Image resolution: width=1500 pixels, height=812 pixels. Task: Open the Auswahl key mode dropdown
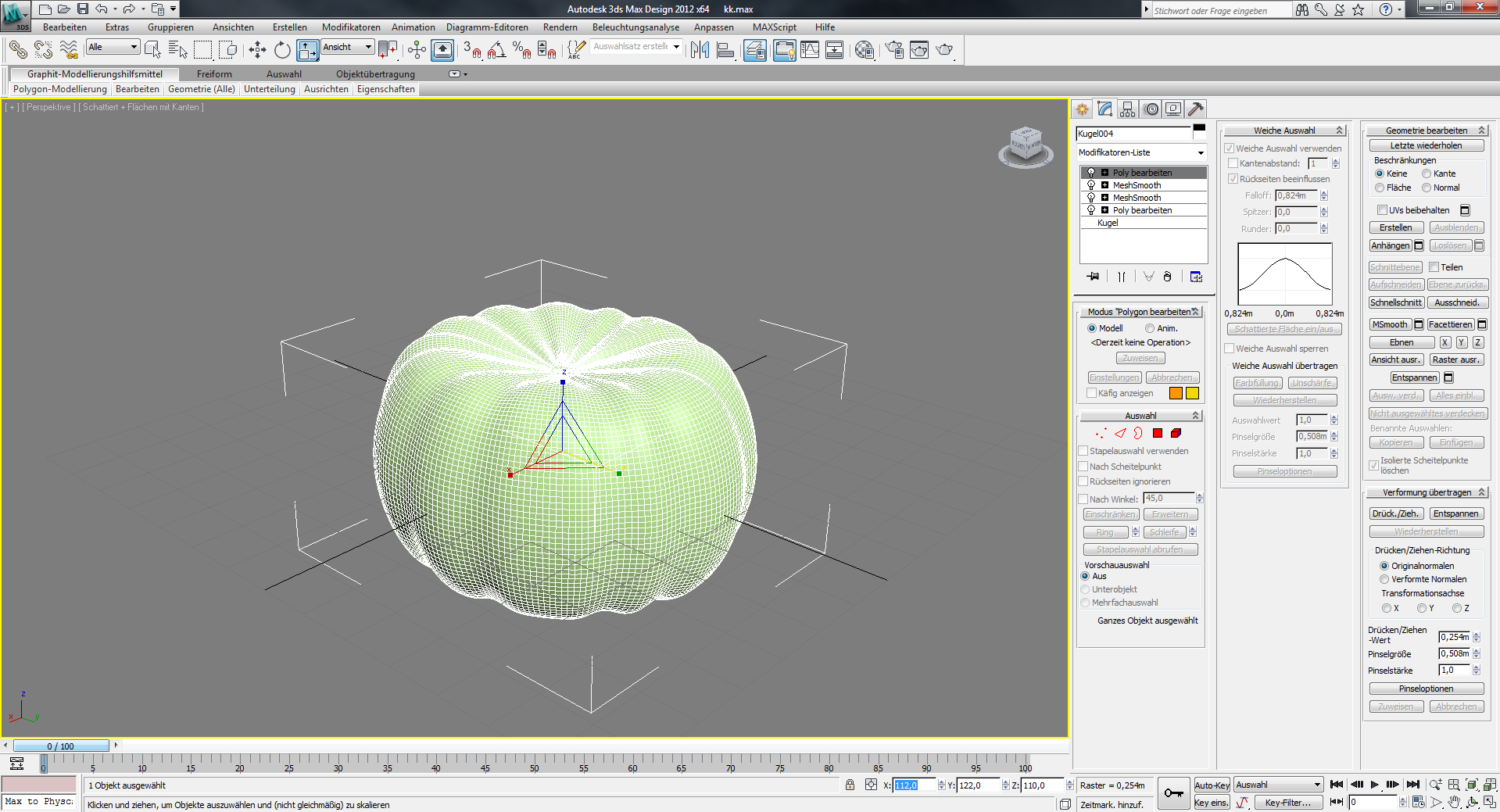pyautogui.click(x=1279, y=785)
